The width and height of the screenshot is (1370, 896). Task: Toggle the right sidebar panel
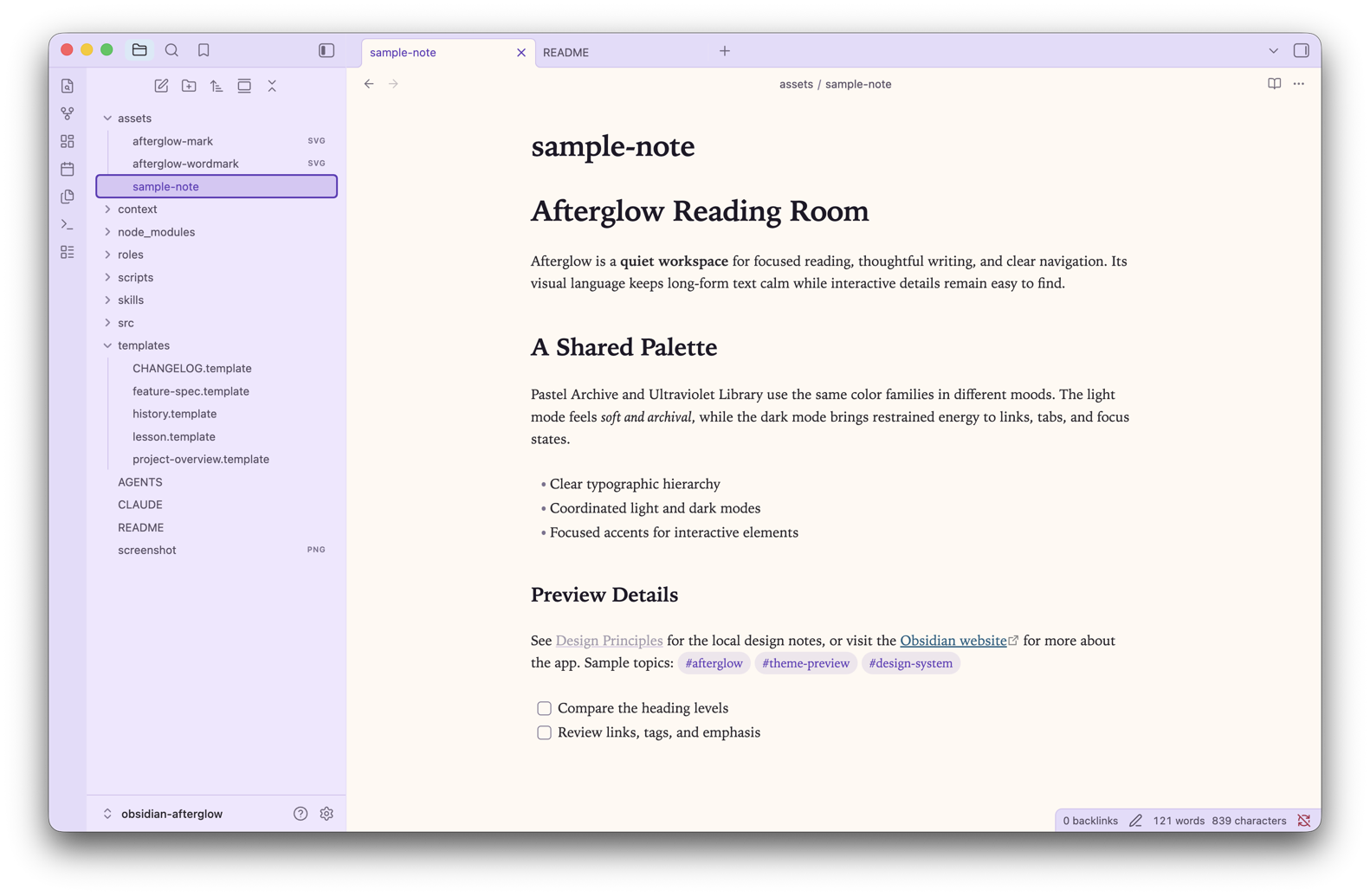coord(1301,50)
